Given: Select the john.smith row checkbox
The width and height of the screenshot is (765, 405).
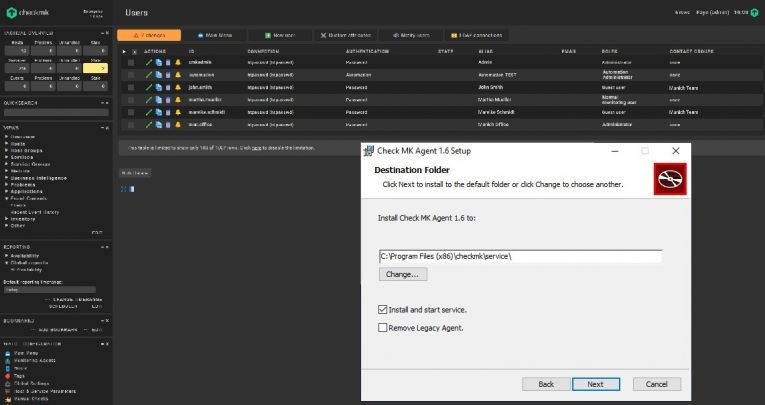Looking at the screenshot, I should [131, 87].
